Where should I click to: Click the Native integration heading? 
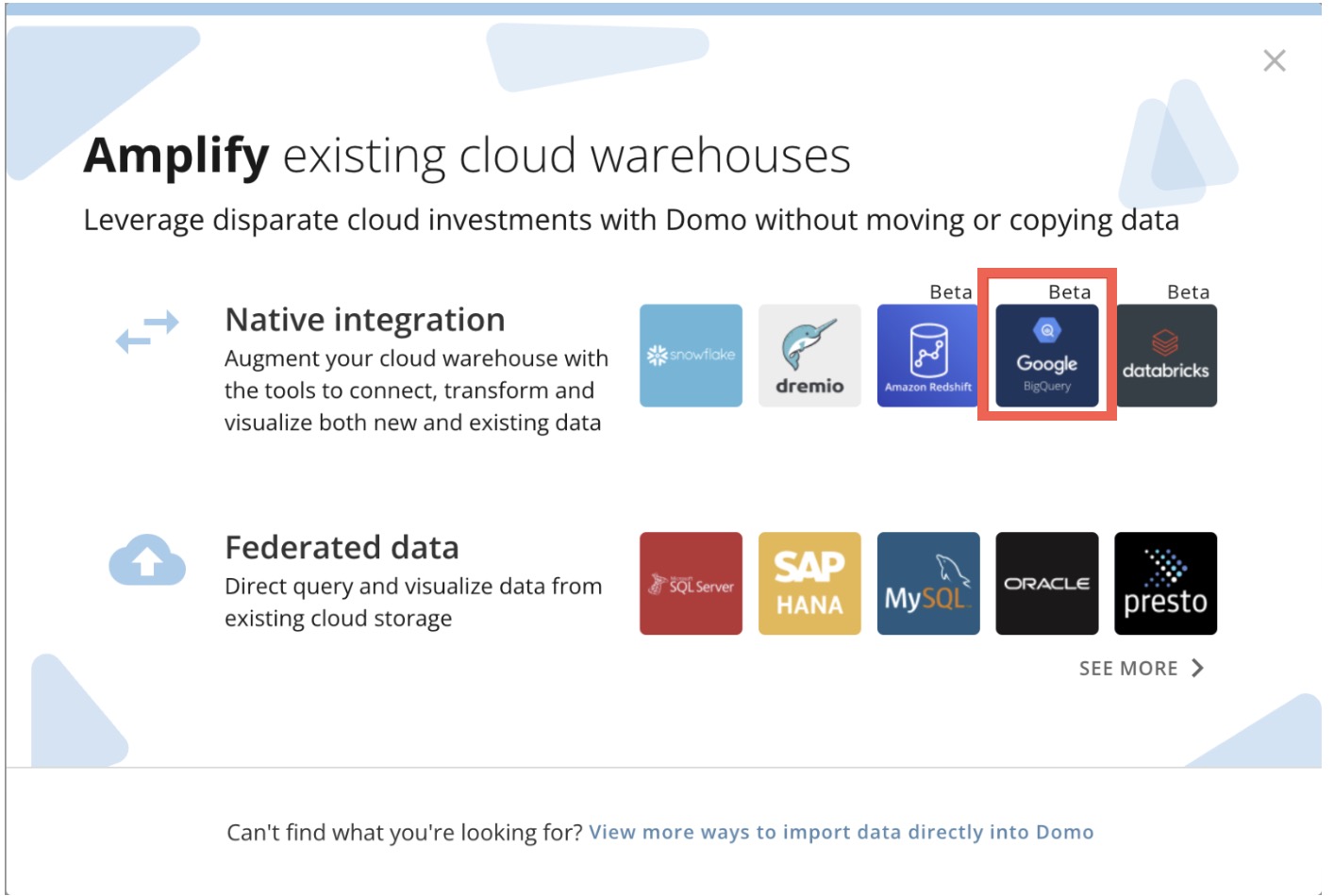coord(365,320)
